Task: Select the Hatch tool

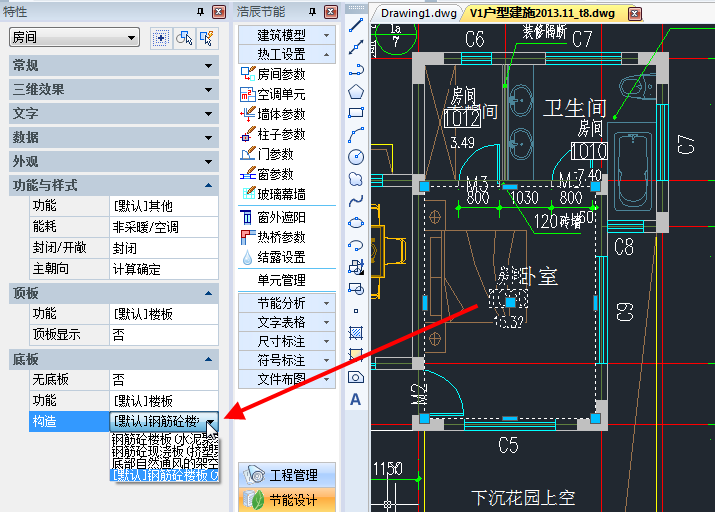Action: coord(356,333)
